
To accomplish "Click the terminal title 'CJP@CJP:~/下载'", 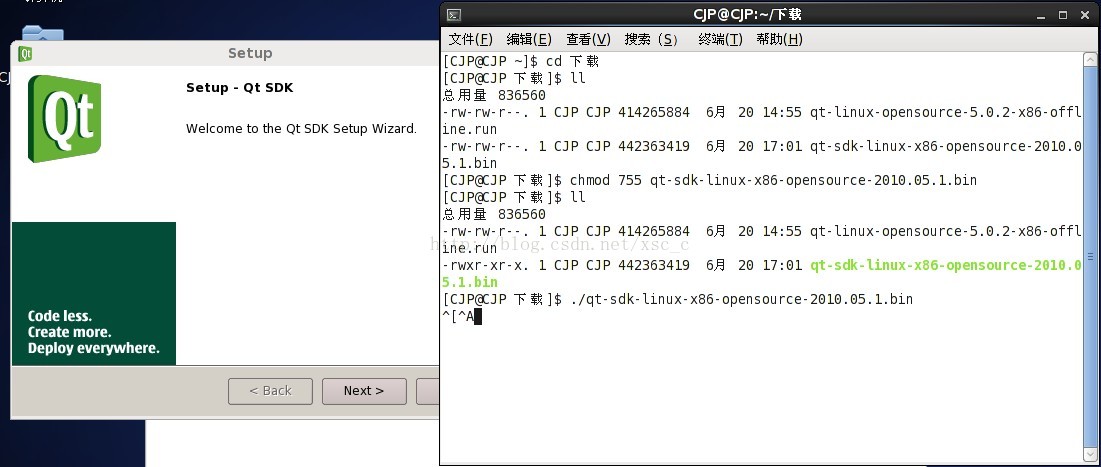I will coord(747,15).
